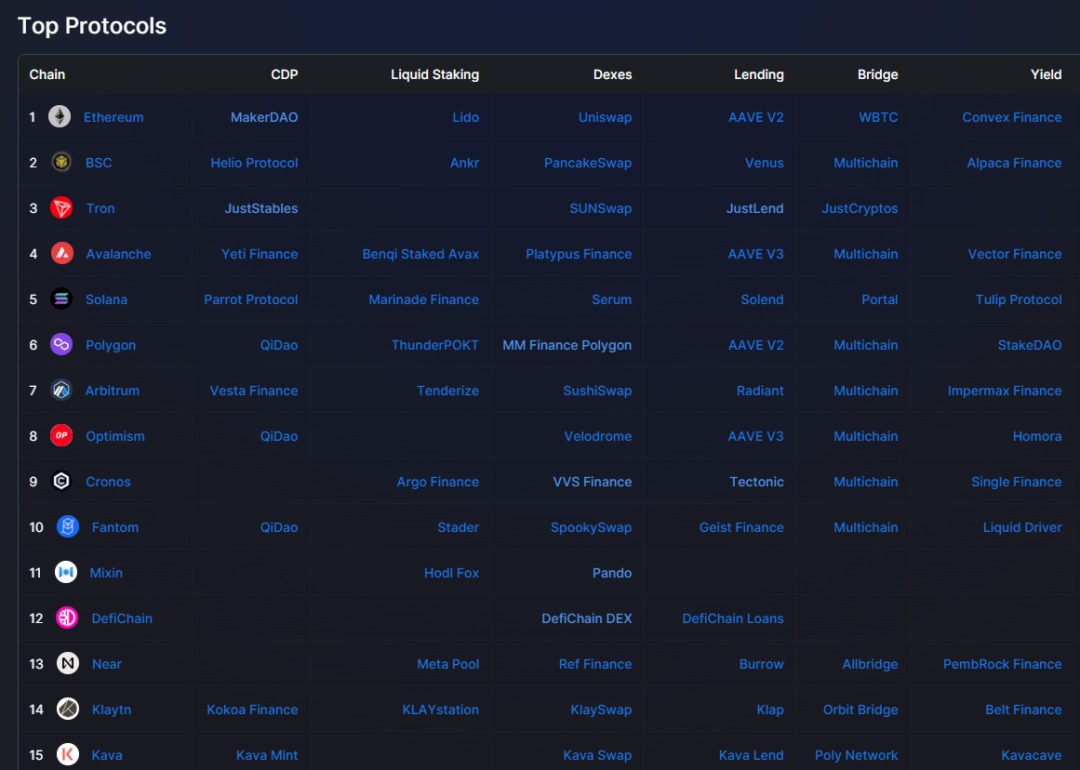
Task: Click the Polygon purple logo icon
Action: pyautogui.click(x=62, y=345)
